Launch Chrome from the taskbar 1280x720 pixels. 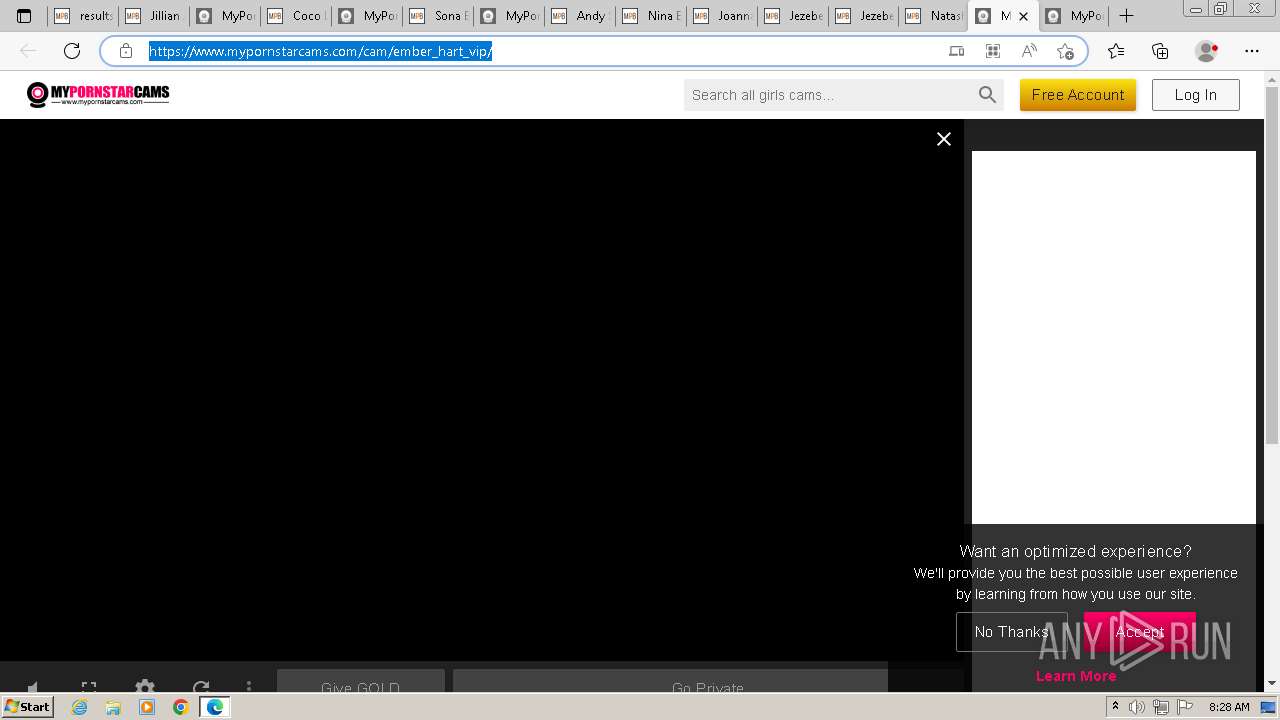point(180,707)
